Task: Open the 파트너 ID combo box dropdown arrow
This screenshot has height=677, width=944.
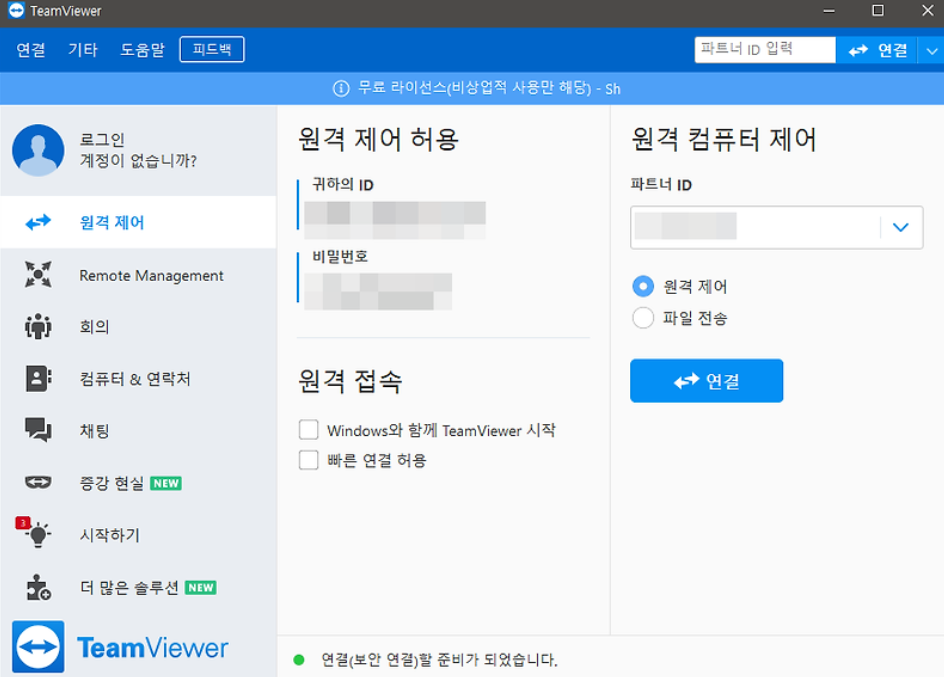Action: (901, 227)
